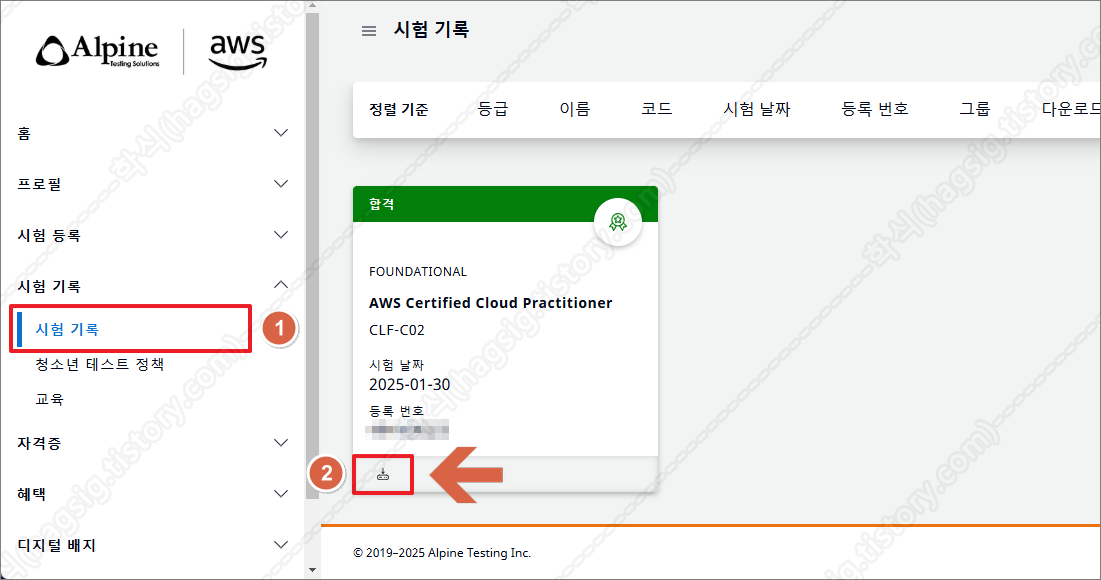The height and width of the screenshot is (580, 1101).
Task: Expand the 디지털 배지 menu chevron
Action: pyautogui.click(x=281, y=545)
